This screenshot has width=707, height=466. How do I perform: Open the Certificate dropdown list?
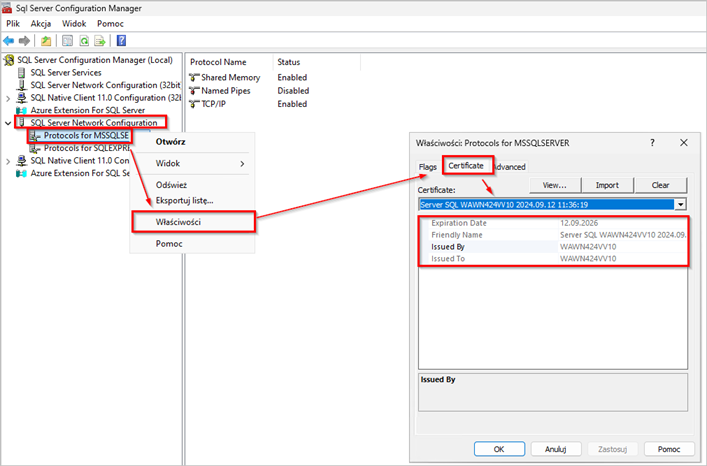pyautogui.click(x=680, y=205)
